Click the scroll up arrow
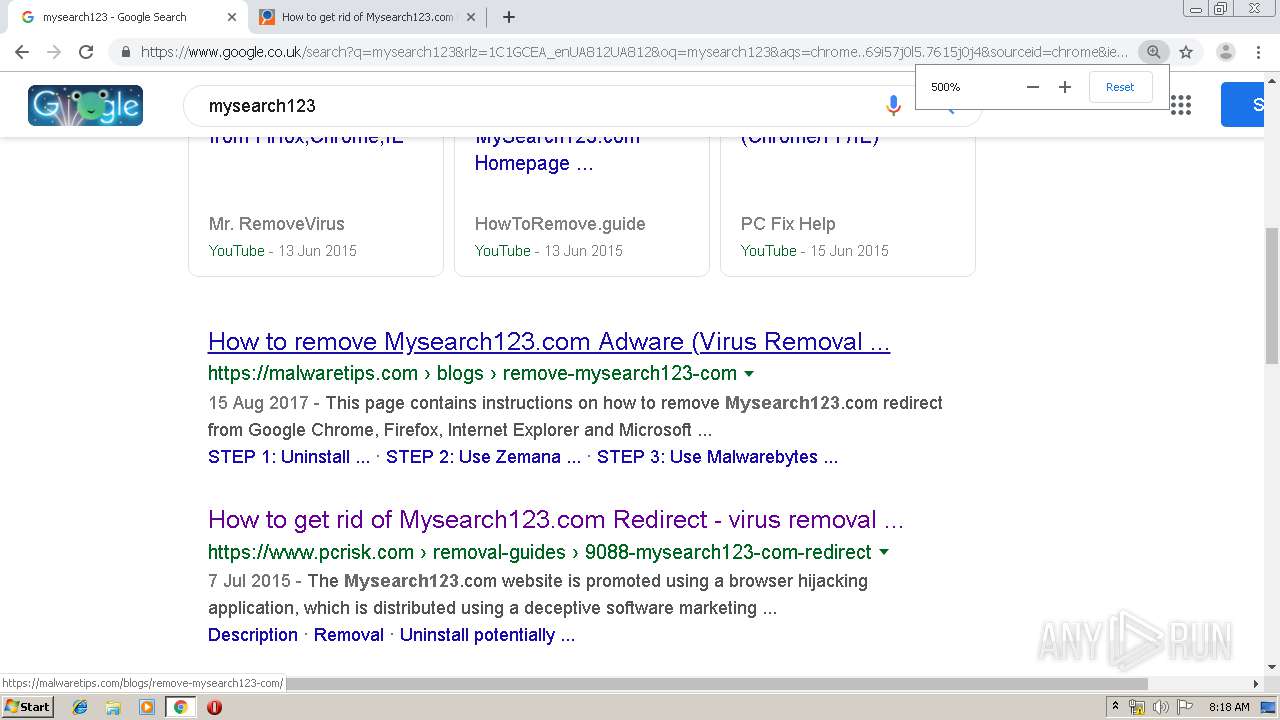The height and width of the screenshot is (720, 1280). tap(1272, 79)
